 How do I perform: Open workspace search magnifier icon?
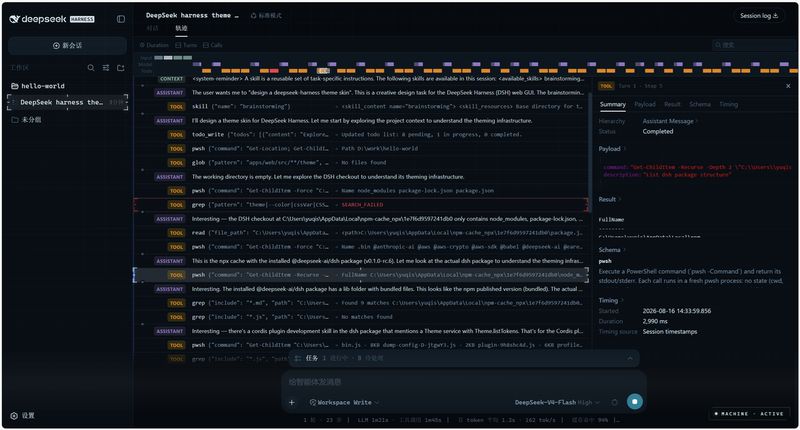click(x=91, y=67)
